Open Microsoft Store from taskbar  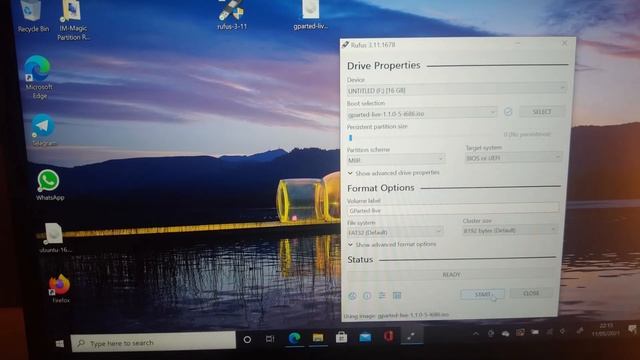click(342, 337)
